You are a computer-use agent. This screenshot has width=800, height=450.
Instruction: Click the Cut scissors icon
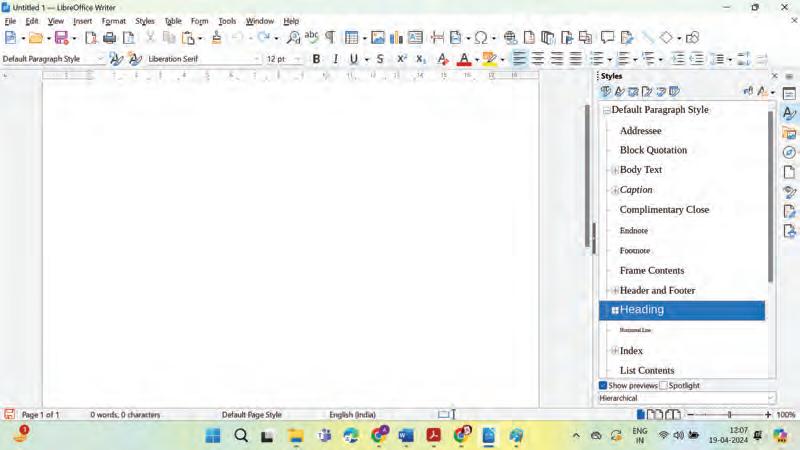pos(150,37)
